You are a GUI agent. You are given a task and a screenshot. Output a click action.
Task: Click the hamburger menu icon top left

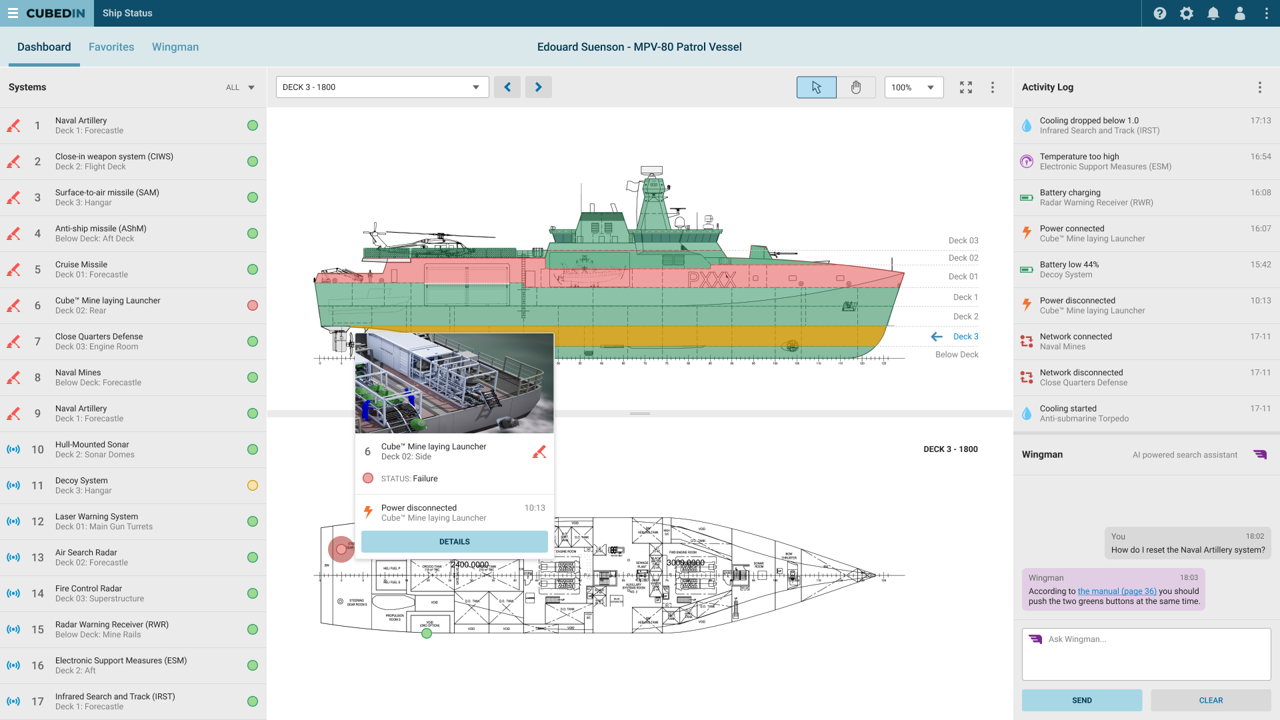click(13, 13)
